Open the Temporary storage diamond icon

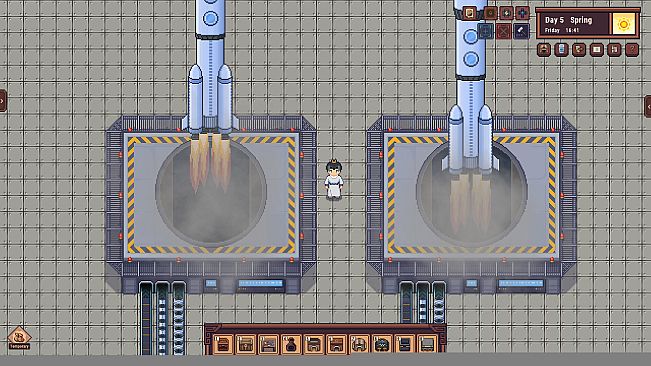point(19,338)
